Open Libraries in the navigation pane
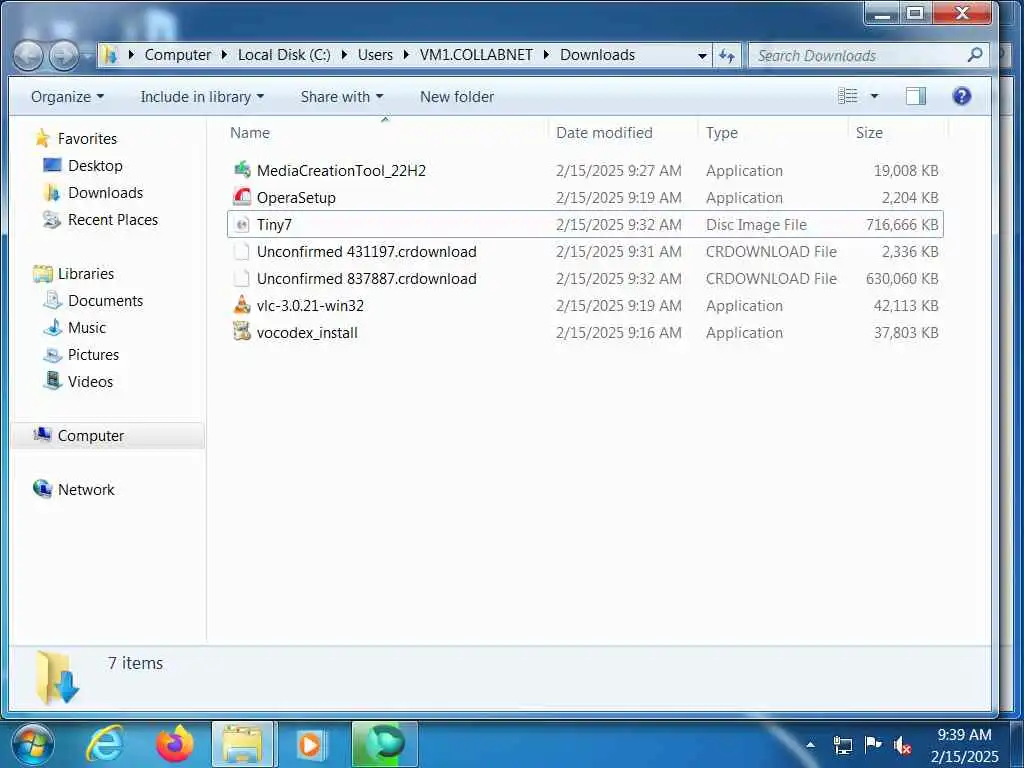1024x768 pixels. [86, 274]
